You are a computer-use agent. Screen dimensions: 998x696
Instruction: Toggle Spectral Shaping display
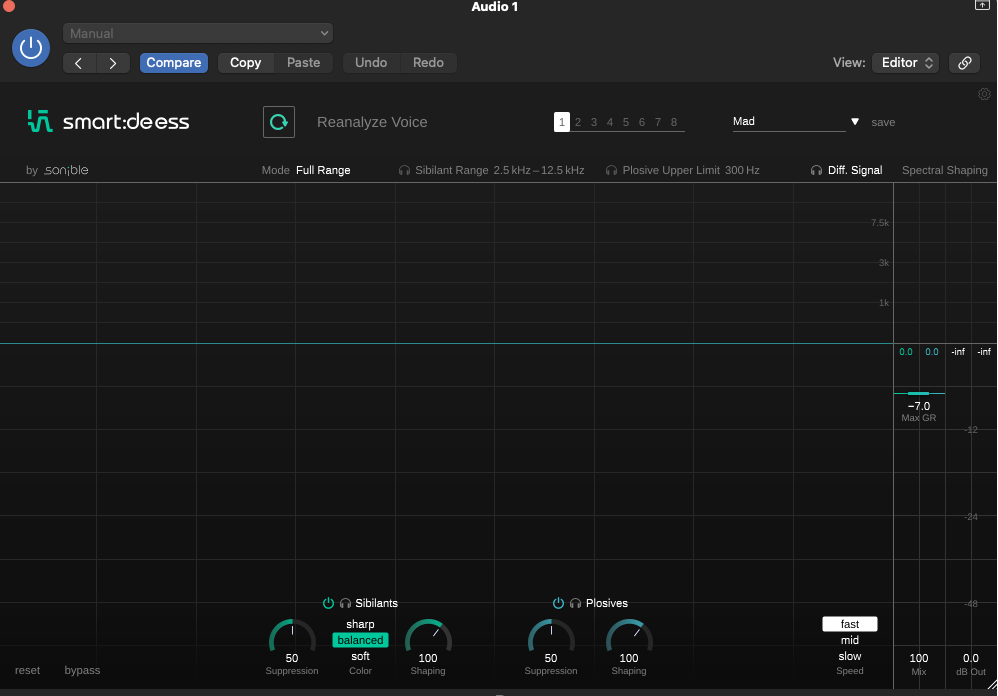(x=945, y=171)
